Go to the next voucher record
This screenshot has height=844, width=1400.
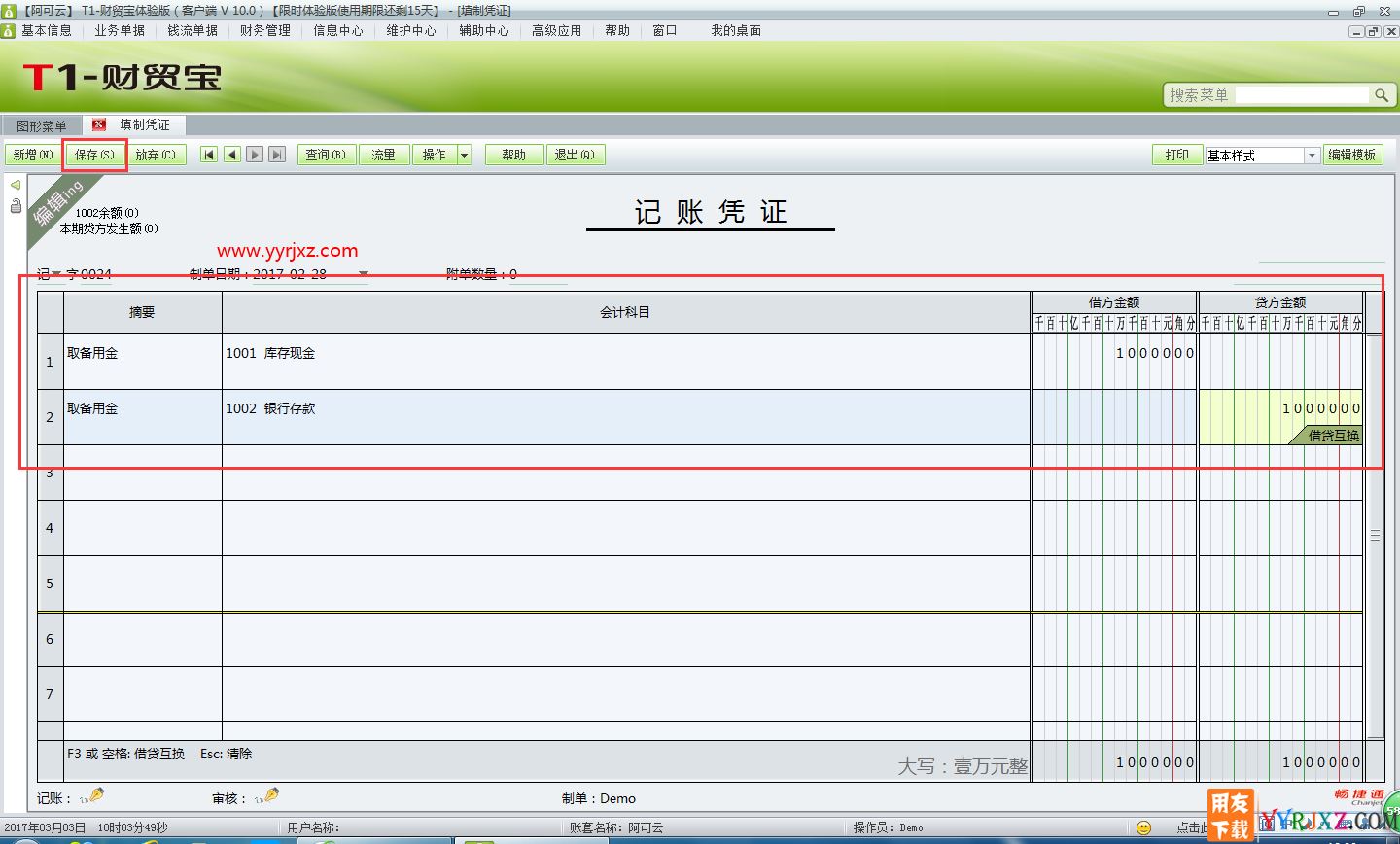click(x=255, y=155)
